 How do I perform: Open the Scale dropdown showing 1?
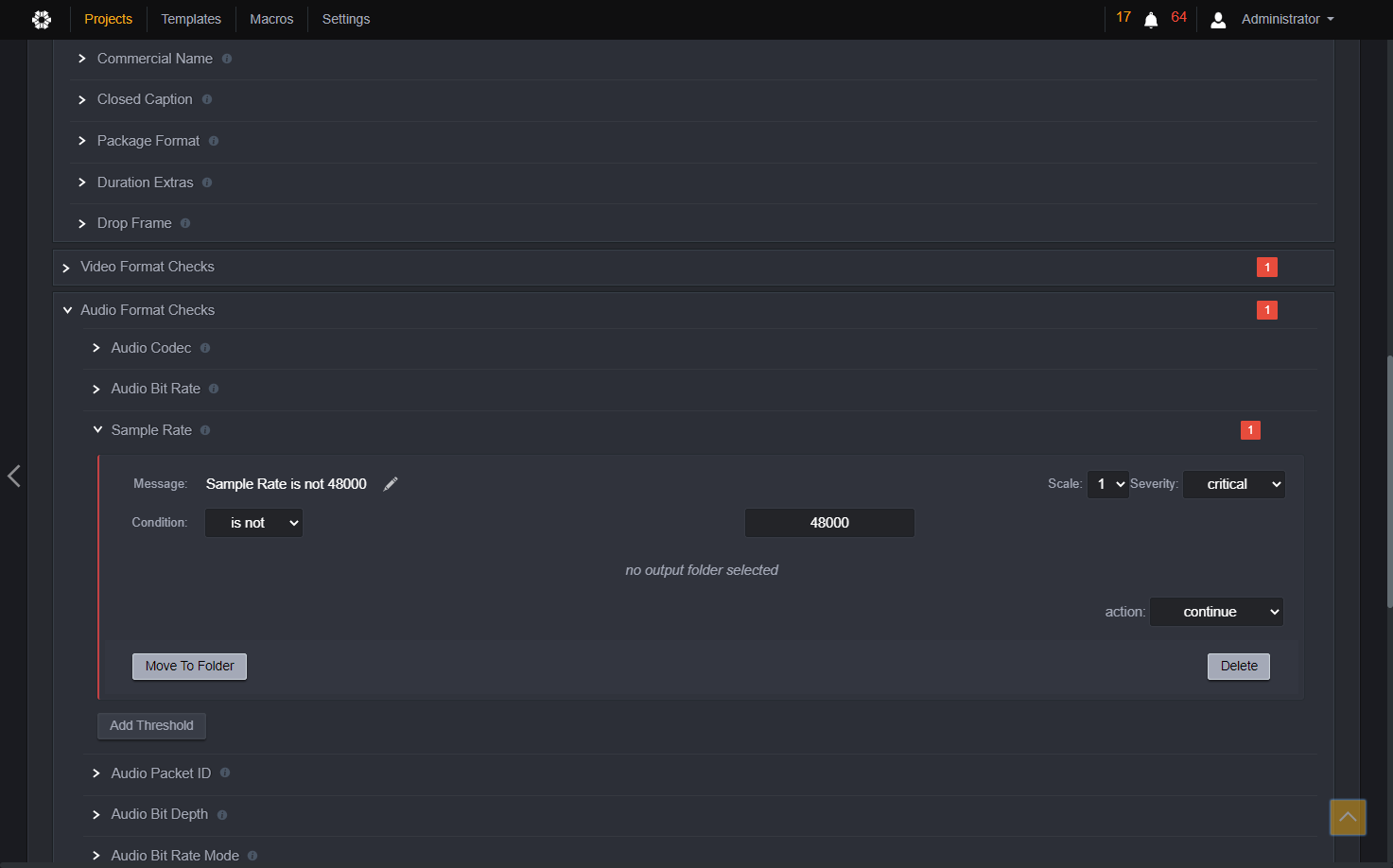click(1107, 484)
